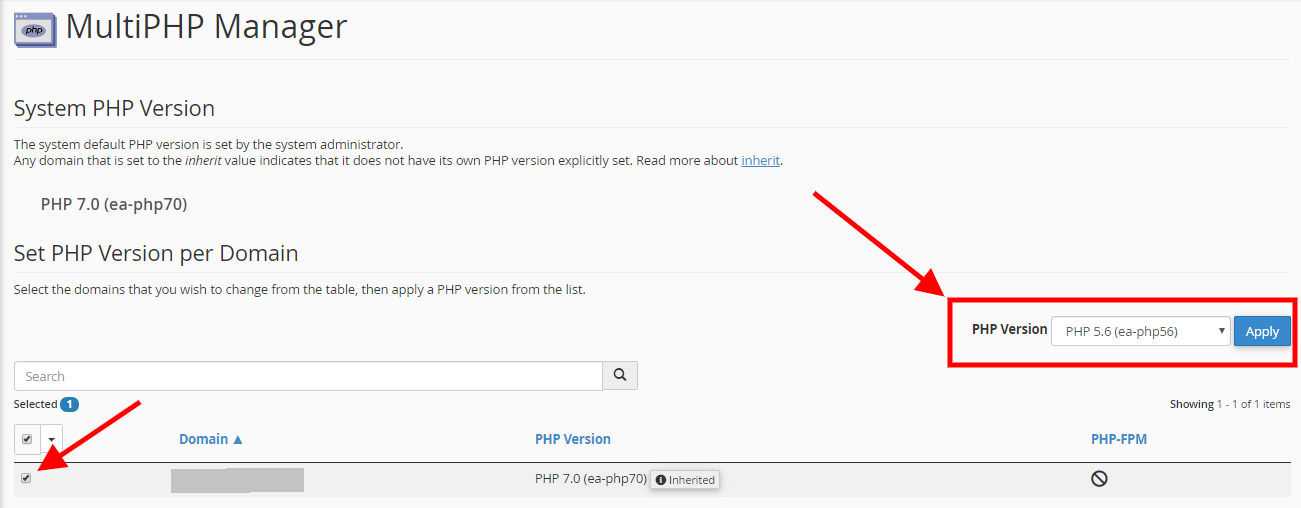Open the PHP Version dropdown list
The height and width of the screenshot is (508, 1301).
coord(1141,331)
